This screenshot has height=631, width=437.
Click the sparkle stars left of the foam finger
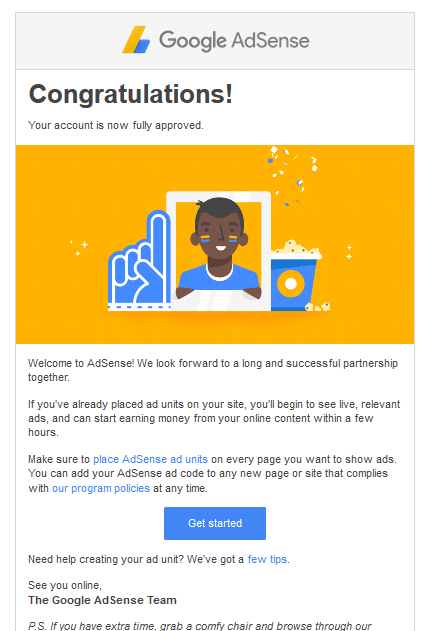coord(79,247)
